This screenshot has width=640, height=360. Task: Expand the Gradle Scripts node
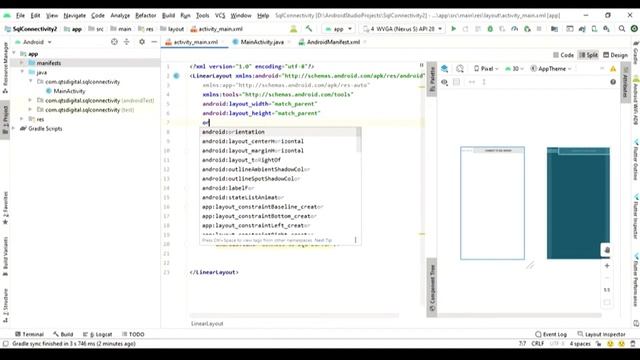[x=14, y=128]
